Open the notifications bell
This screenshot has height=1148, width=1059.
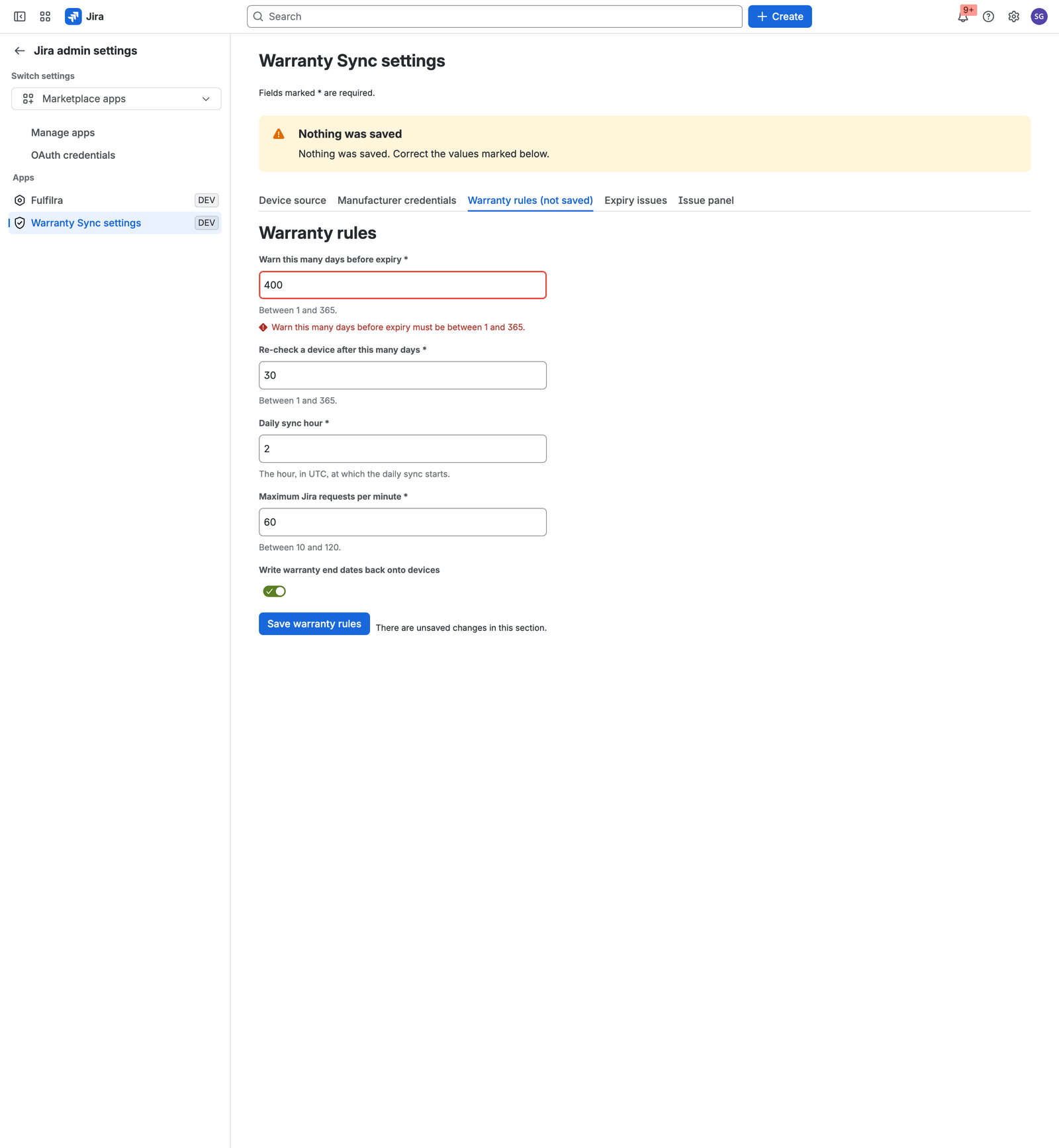click(x=963, y=17)
